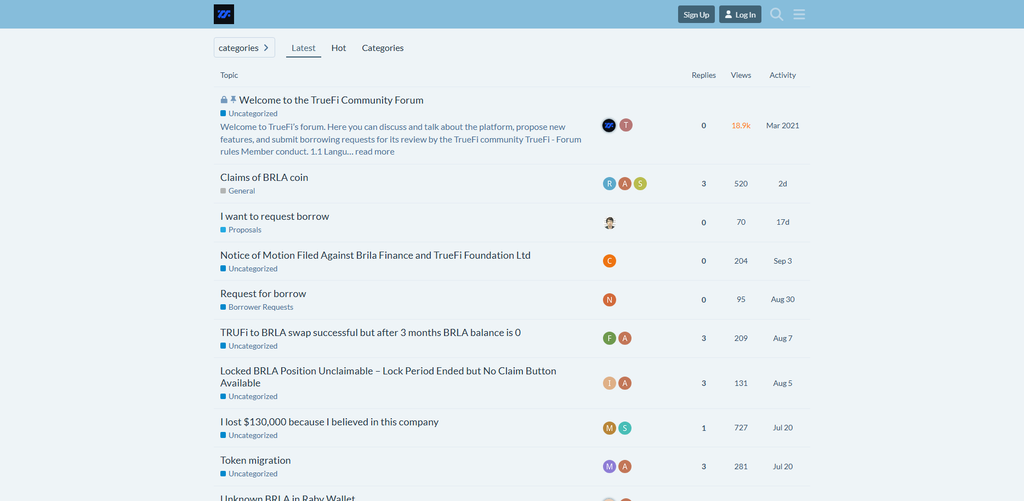The image size is (1024, 501).
Task: Click the F avatar on TRUFi to BRLA swap topic
Action: pos(609,338)
